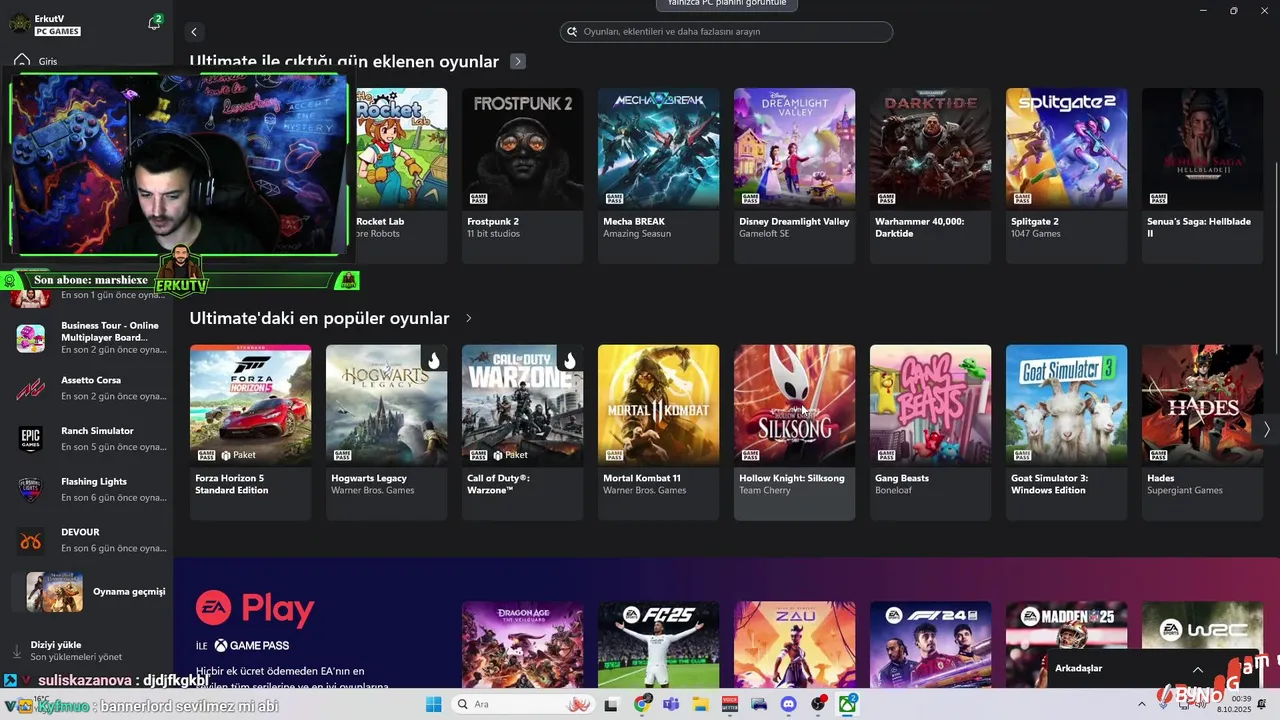The width and height of the screenshot is (1280, 720).
Task: Click the Epic Games icon beside Ranch Simulator
Action: pyautogui.click(x=31, y=439)
